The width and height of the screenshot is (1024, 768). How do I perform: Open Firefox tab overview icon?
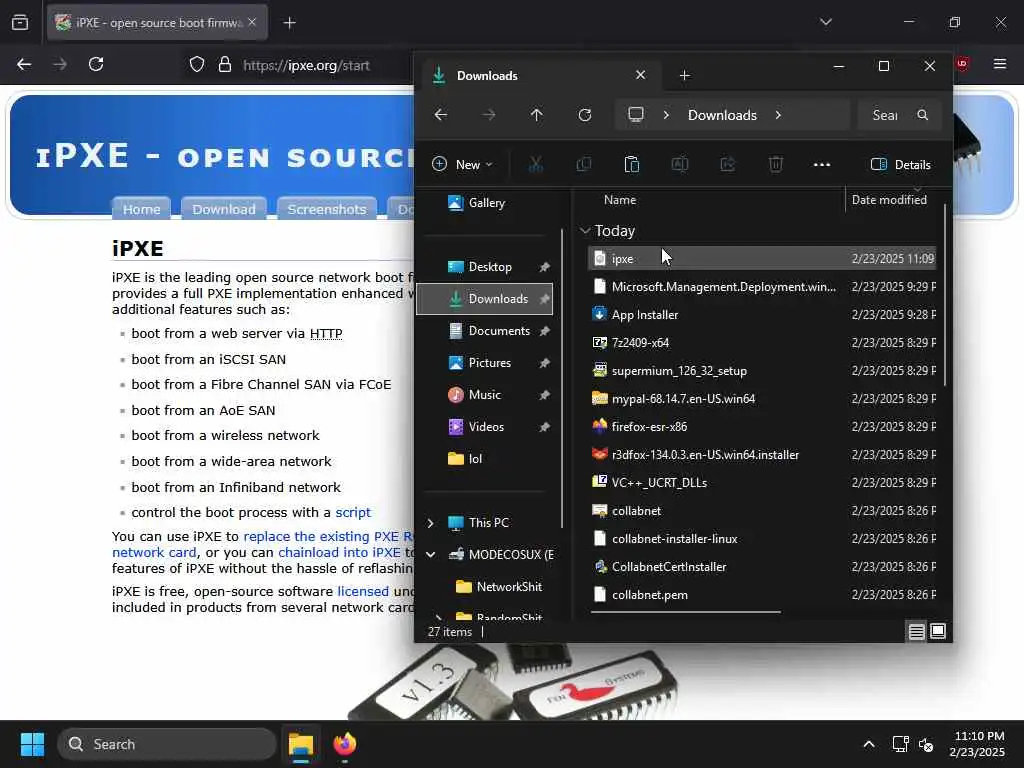[20, 22]
